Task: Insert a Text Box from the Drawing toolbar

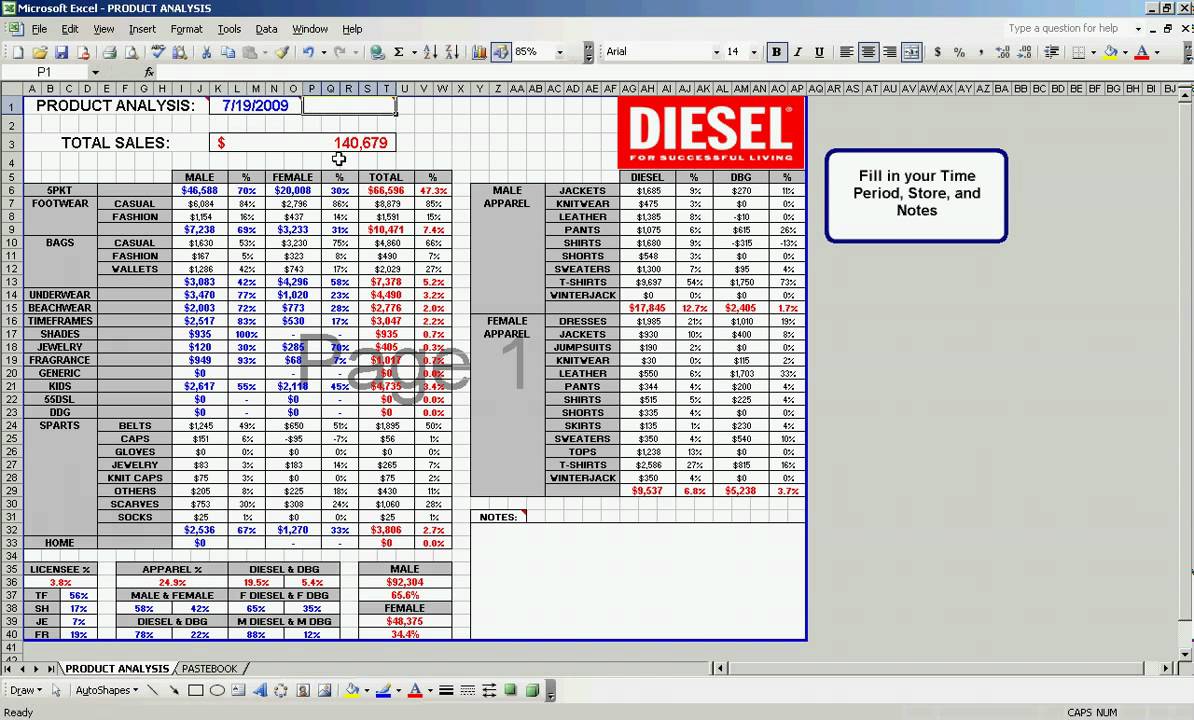Action: coord(238,690)
